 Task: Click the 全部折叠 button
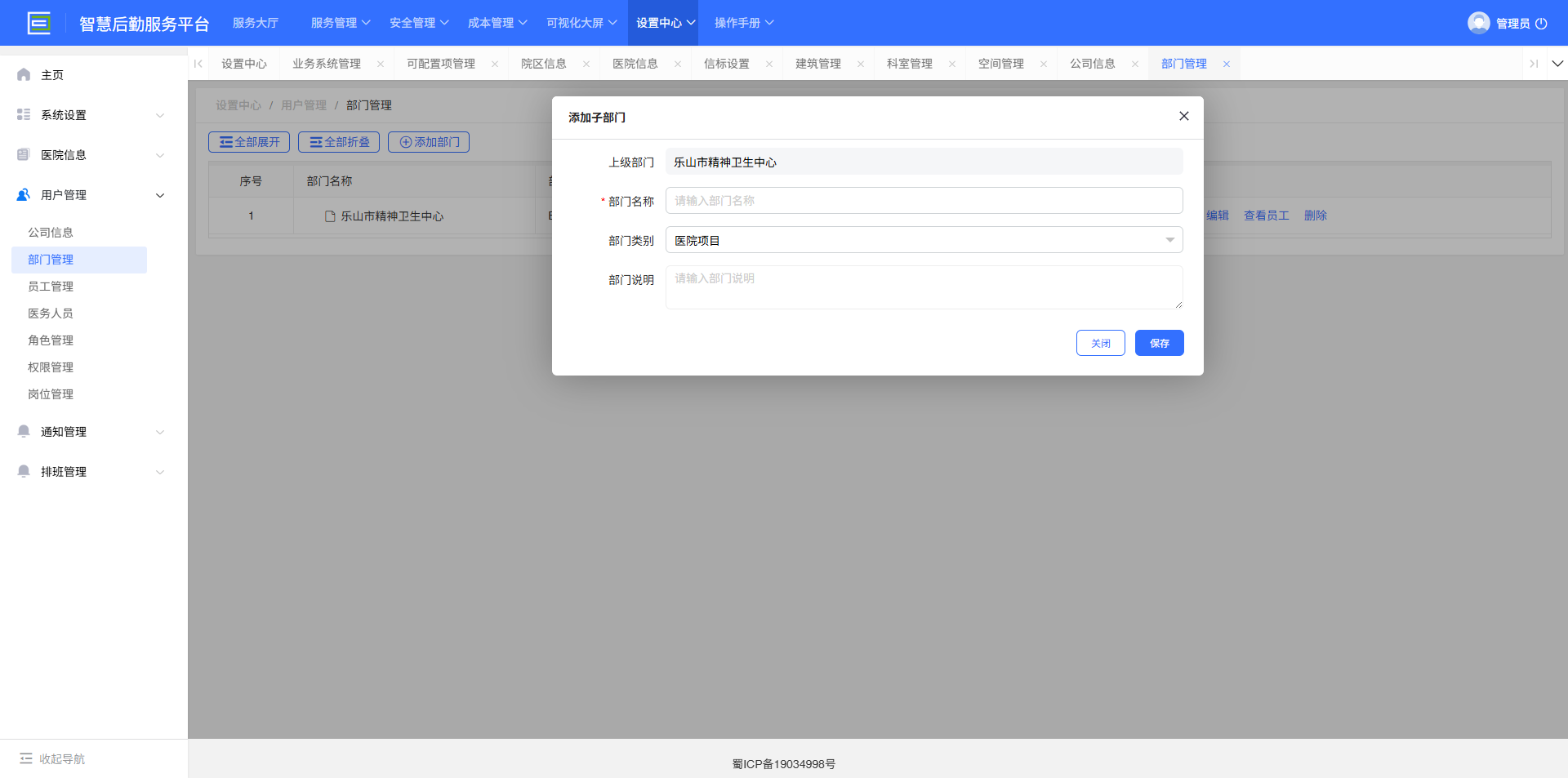click(x=339, y=142)
